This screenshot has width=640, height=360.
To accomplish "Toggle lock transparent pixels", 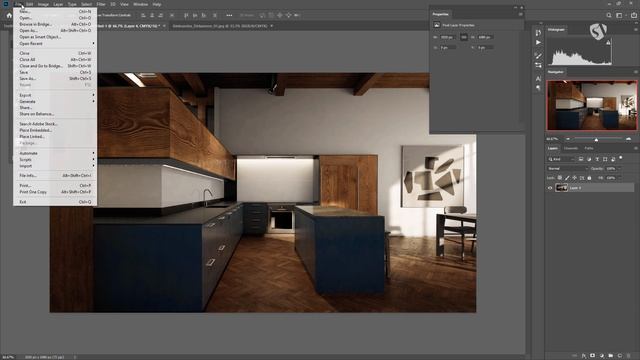I will (560, 178).
